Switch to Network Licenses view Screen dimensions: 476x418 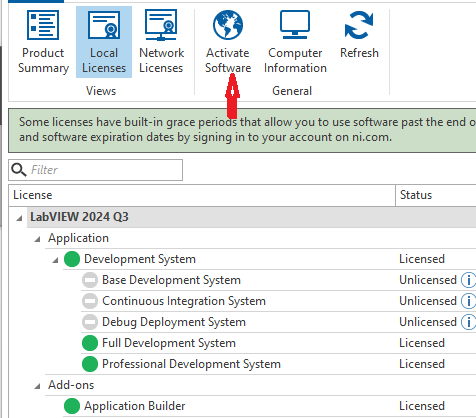tap(161, 42)
